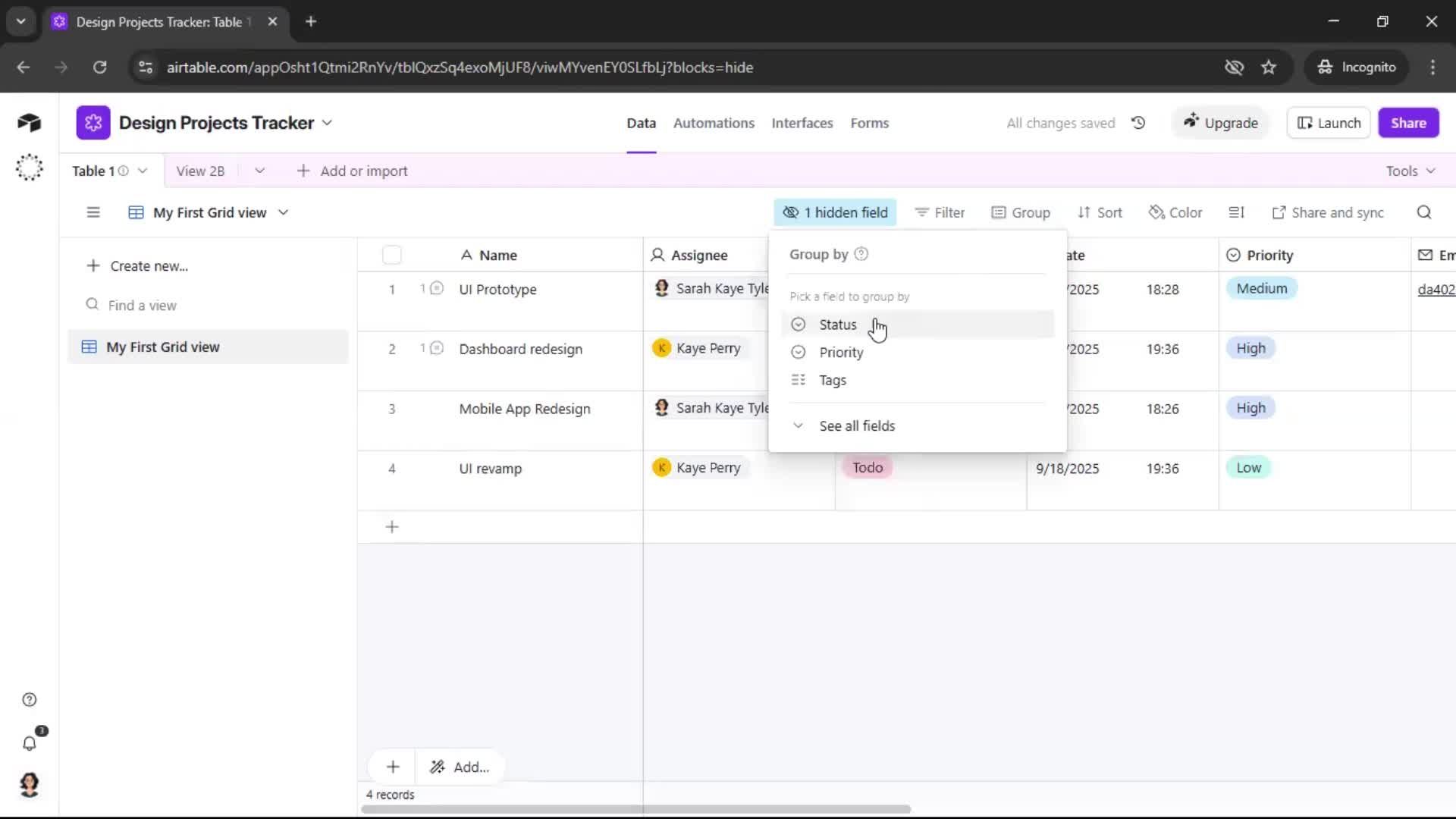Image resolution: width=1456 pixels, height=819 pixels.
Task: Group by the Priority field
Action: point(918,353)
